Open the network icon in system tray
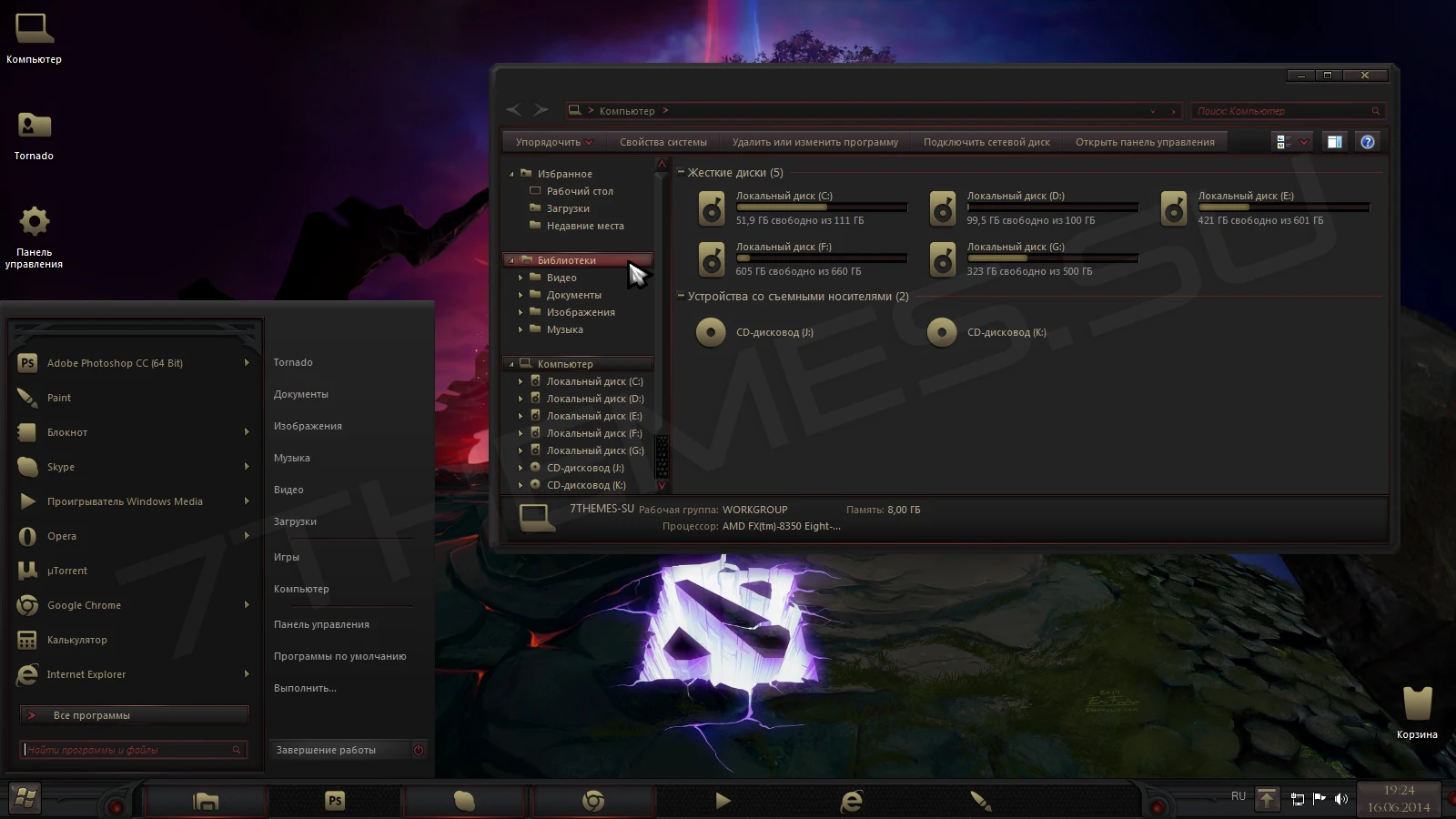The image size is (1456, 819). click(x=1298, y=799)
